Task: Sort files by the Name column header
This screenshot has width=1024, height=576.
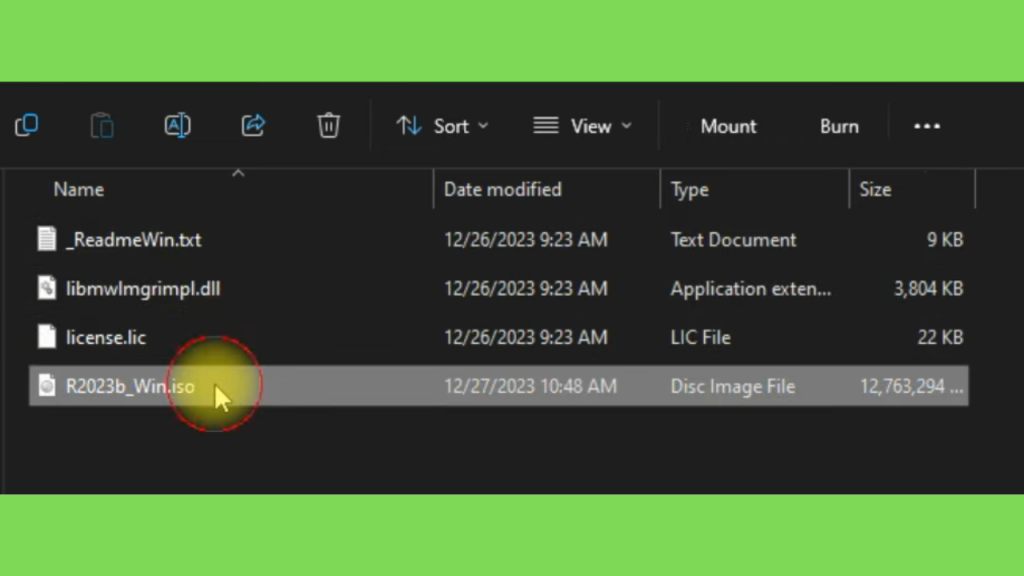Action: [x=78, y=189]
